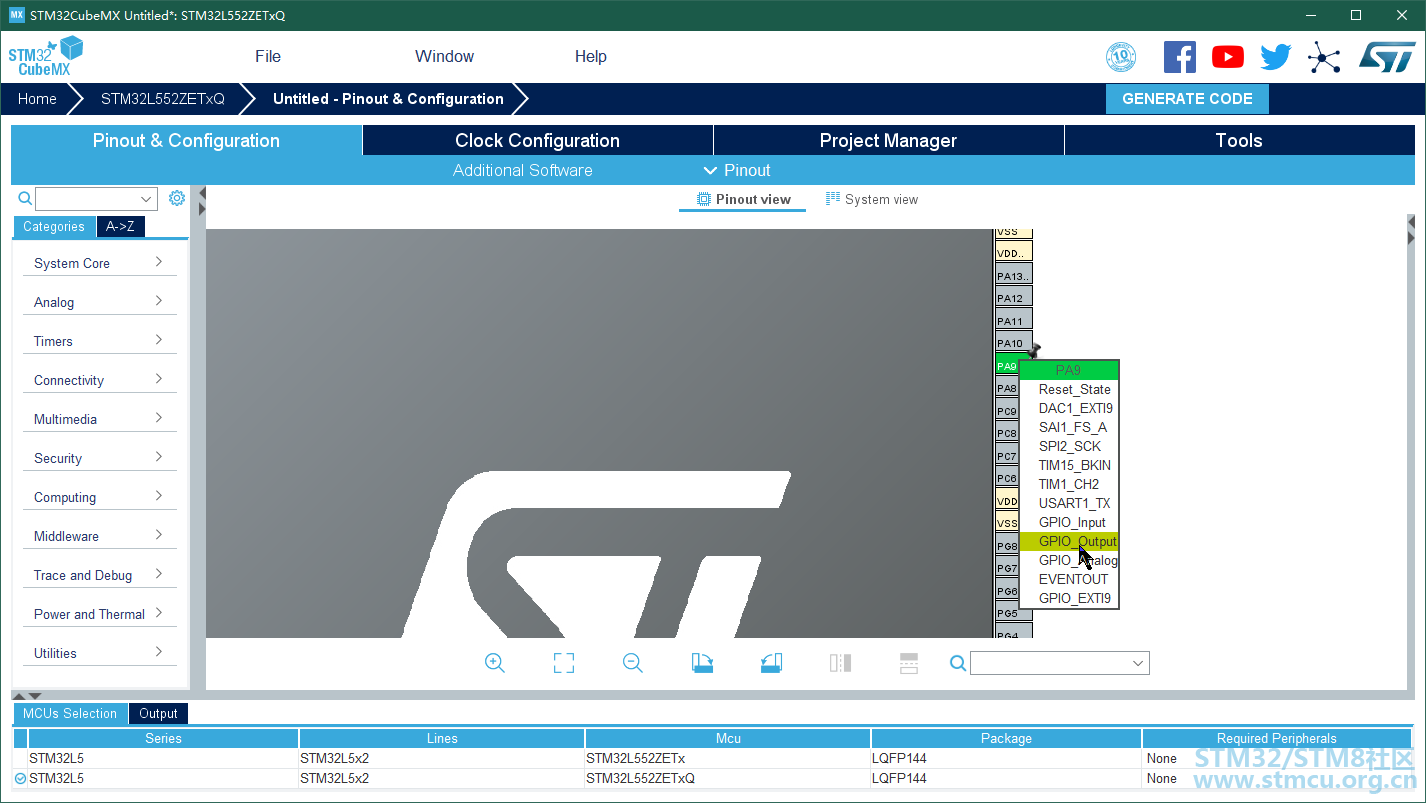Open the Facebook icon link
Viewport: 1426px width, 803px height.
(1180, 57)
